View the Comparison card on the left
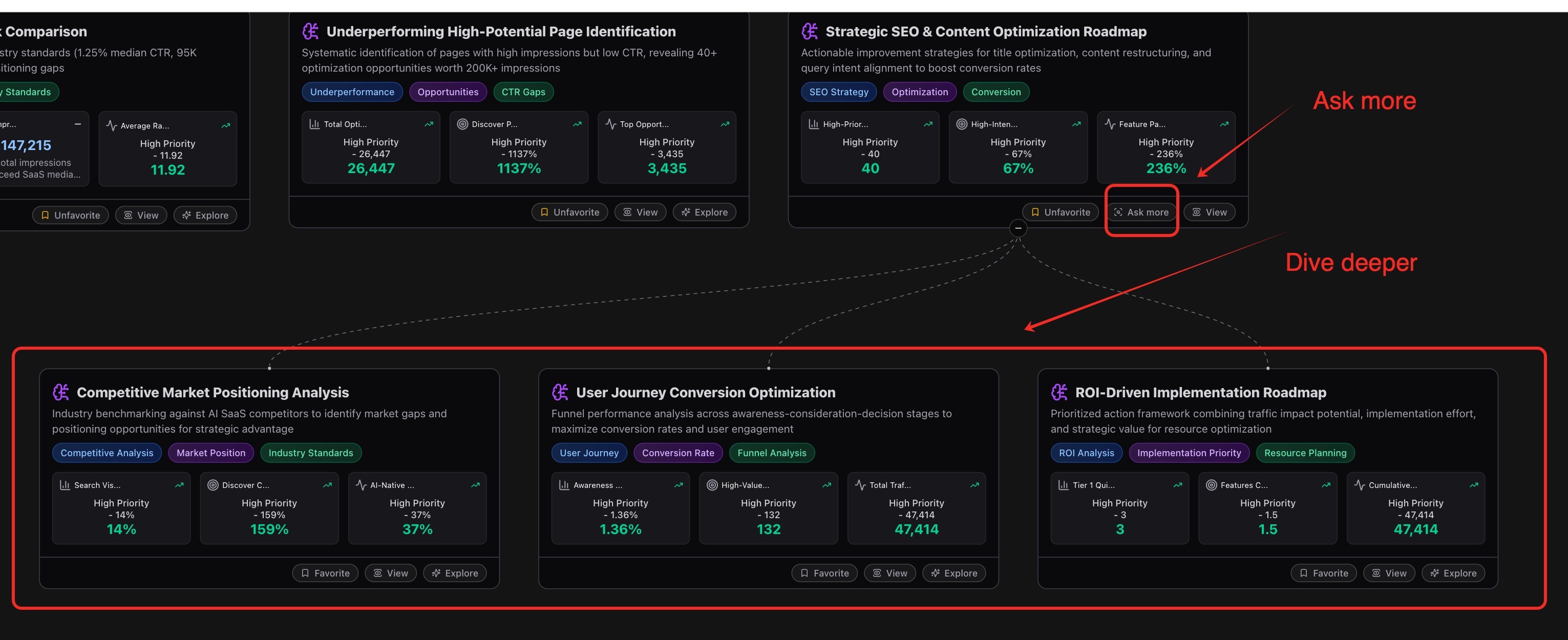The width and height of the screenshot is (1568, 640). pos(141,216)
